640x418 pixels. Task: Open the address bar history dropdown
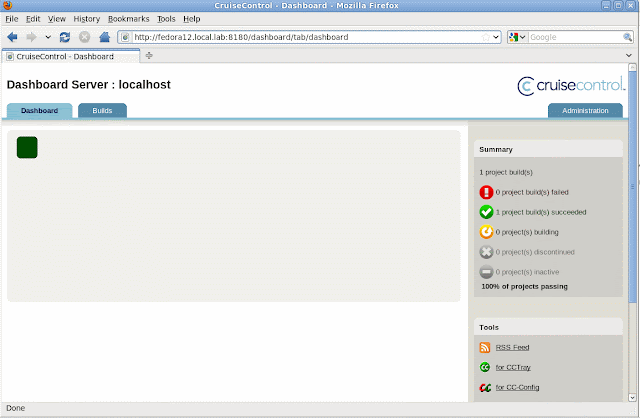tap(496, 37)
